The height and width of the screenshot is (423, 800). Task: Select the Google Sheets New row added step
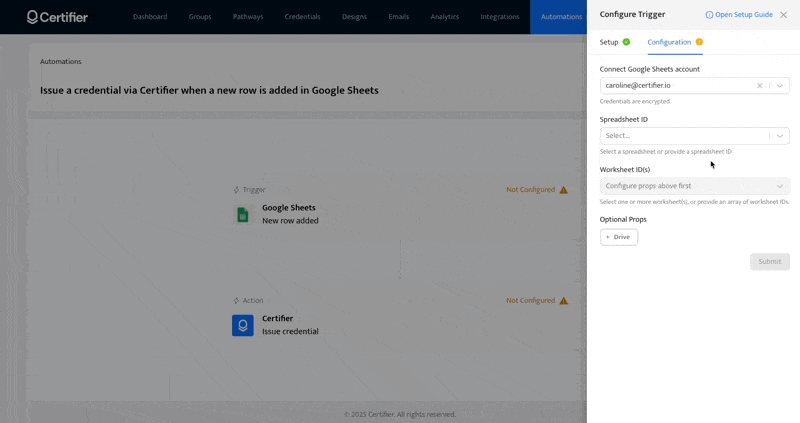coord(290,214)
